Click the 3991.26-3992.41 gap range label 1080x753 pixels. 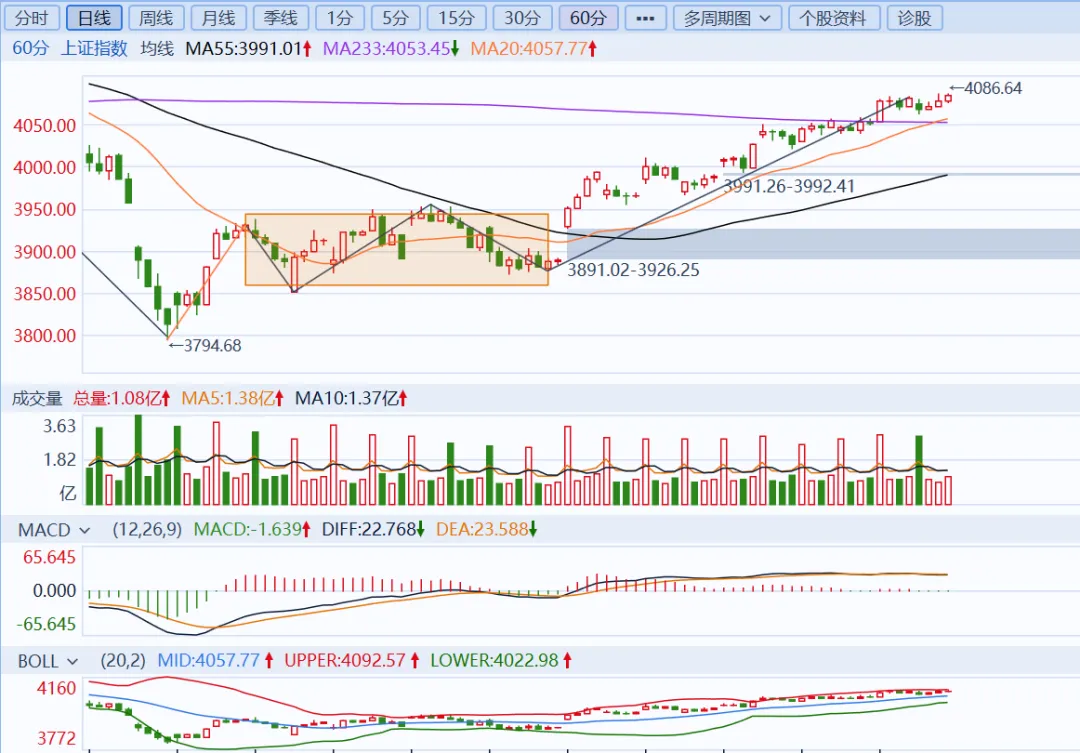point(789,186)
